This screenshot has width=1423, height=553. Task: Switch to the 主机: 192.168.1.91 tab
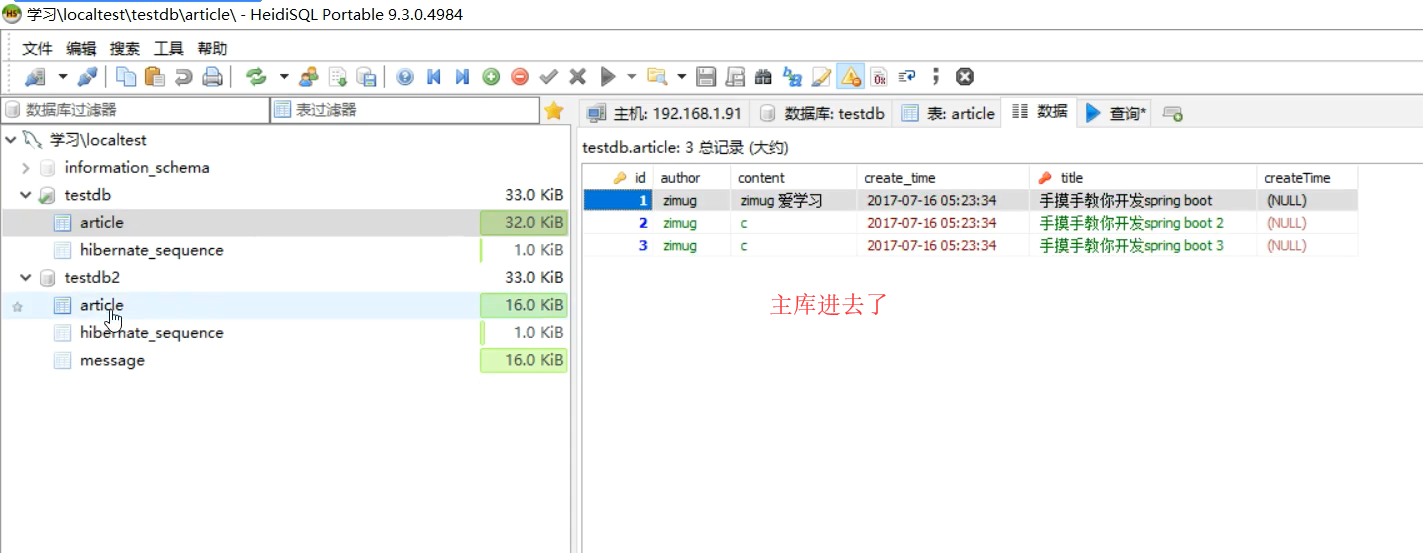(664, 113)
